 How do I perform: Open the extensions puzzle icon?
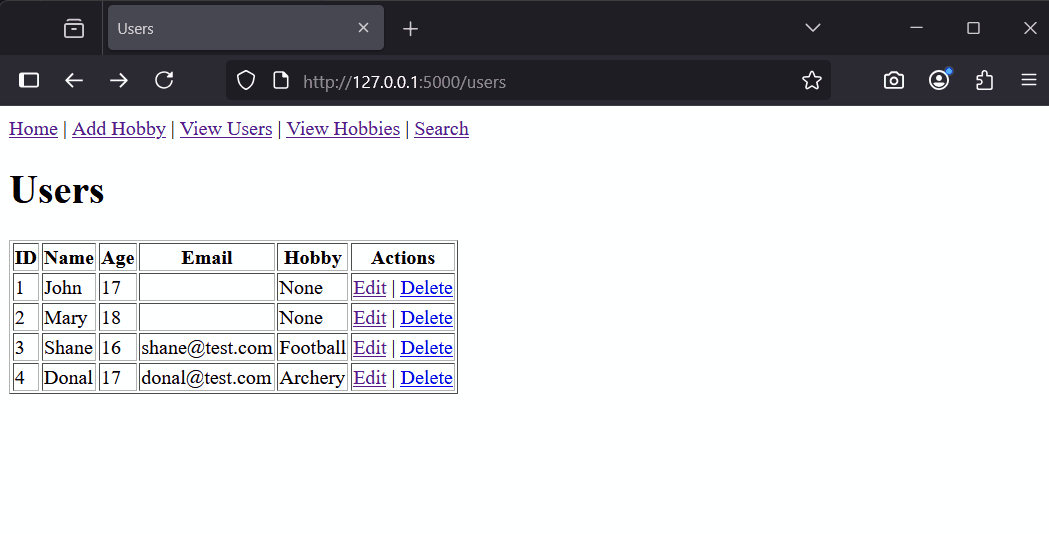984,81
